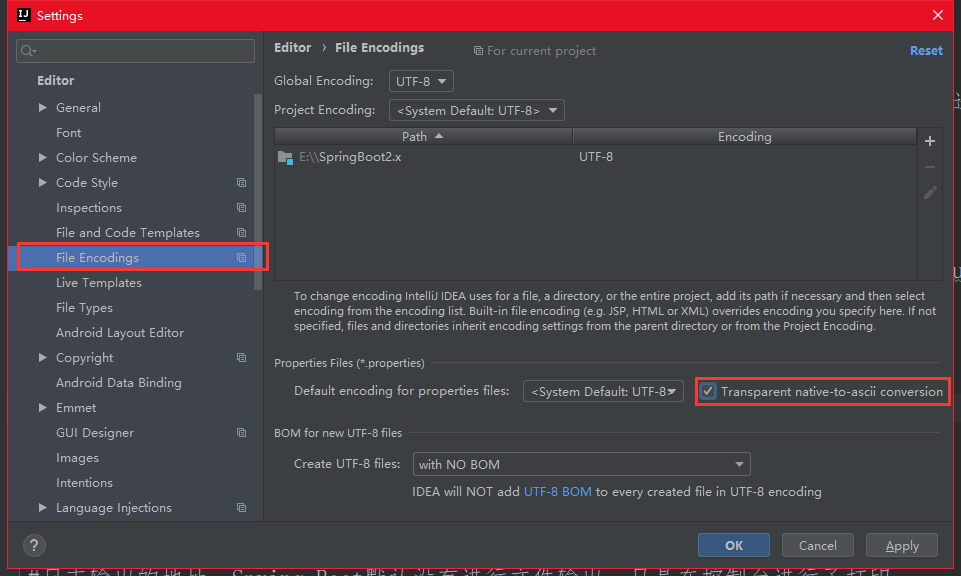Screen dimensions: 961x576
Task: Expand the Color Scheme tree node
Action: pyautogui.click(x=42, y=157)
